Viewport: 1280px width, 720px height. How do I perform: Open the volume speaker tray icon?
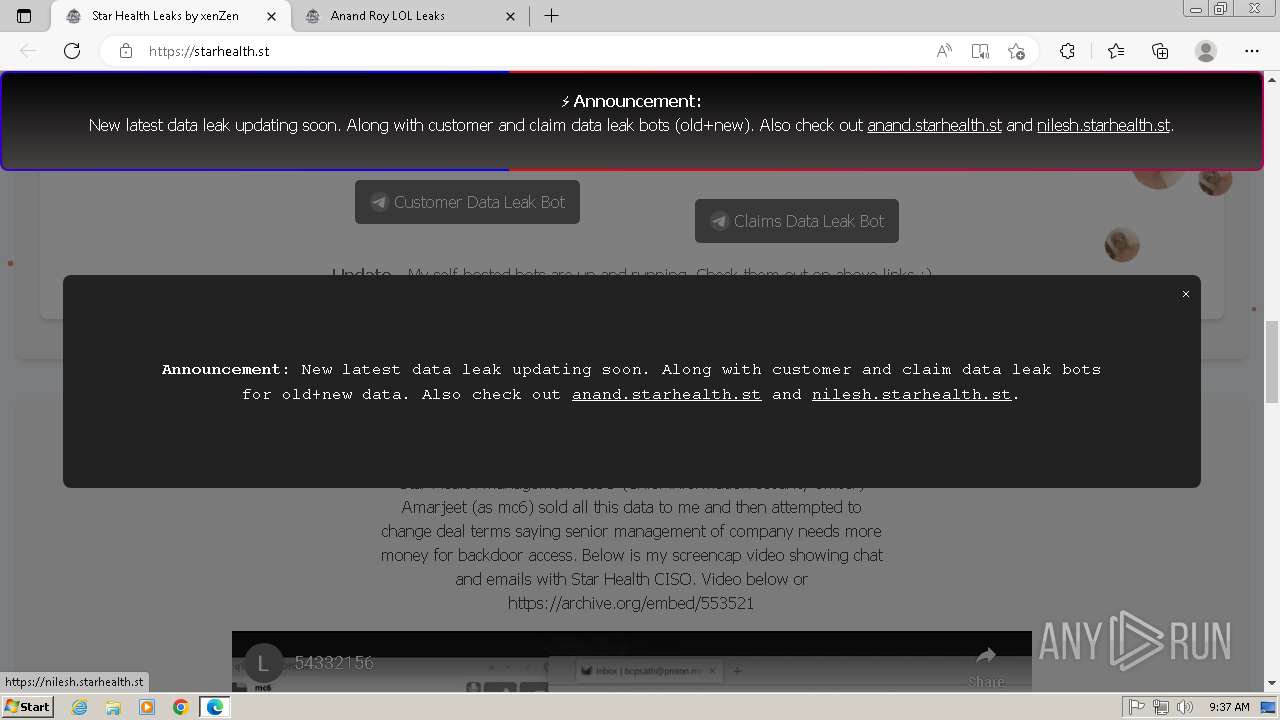click(x=1185, y=707)
